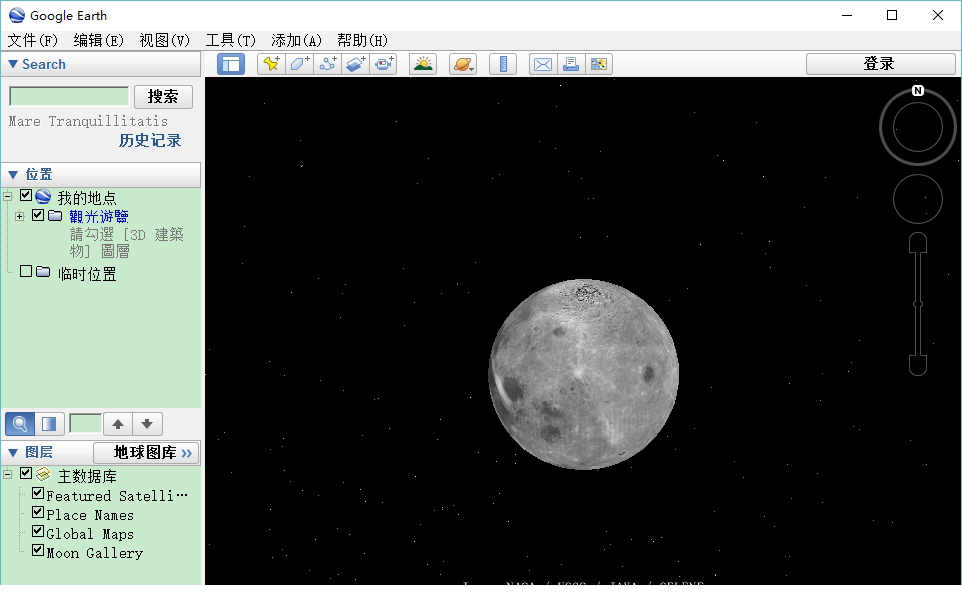962x608 pixels.
Task: Add an image overlay
Action: click(356, 64)
